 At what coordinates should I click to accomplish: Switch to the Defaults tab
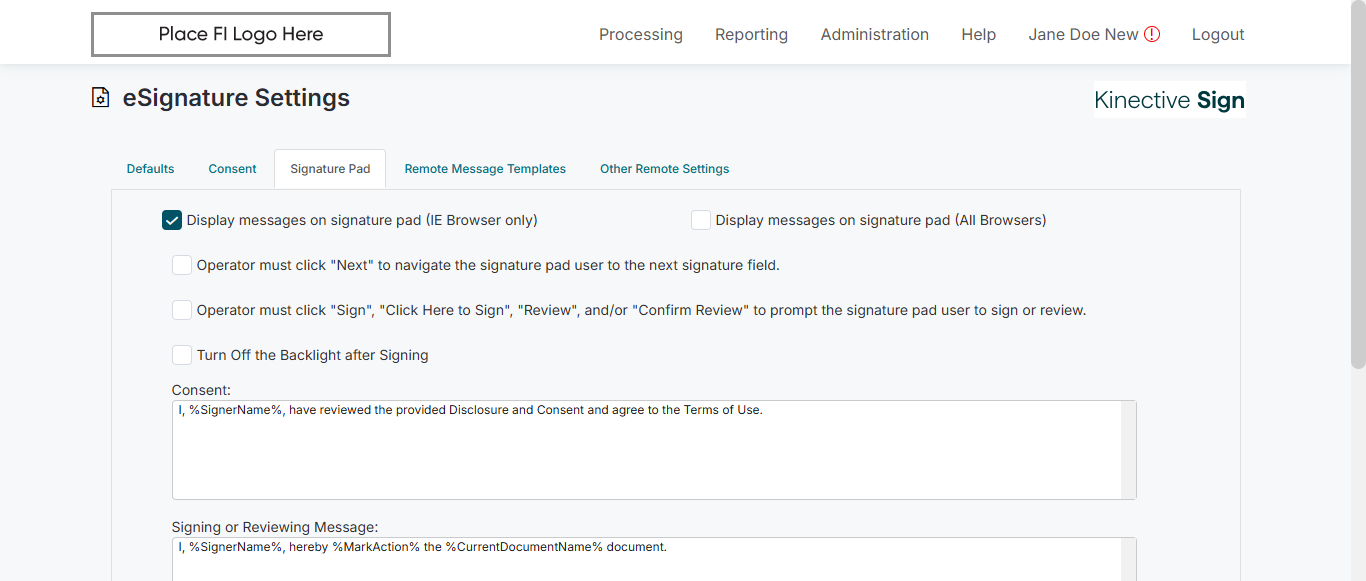click(x=151, y=169)
